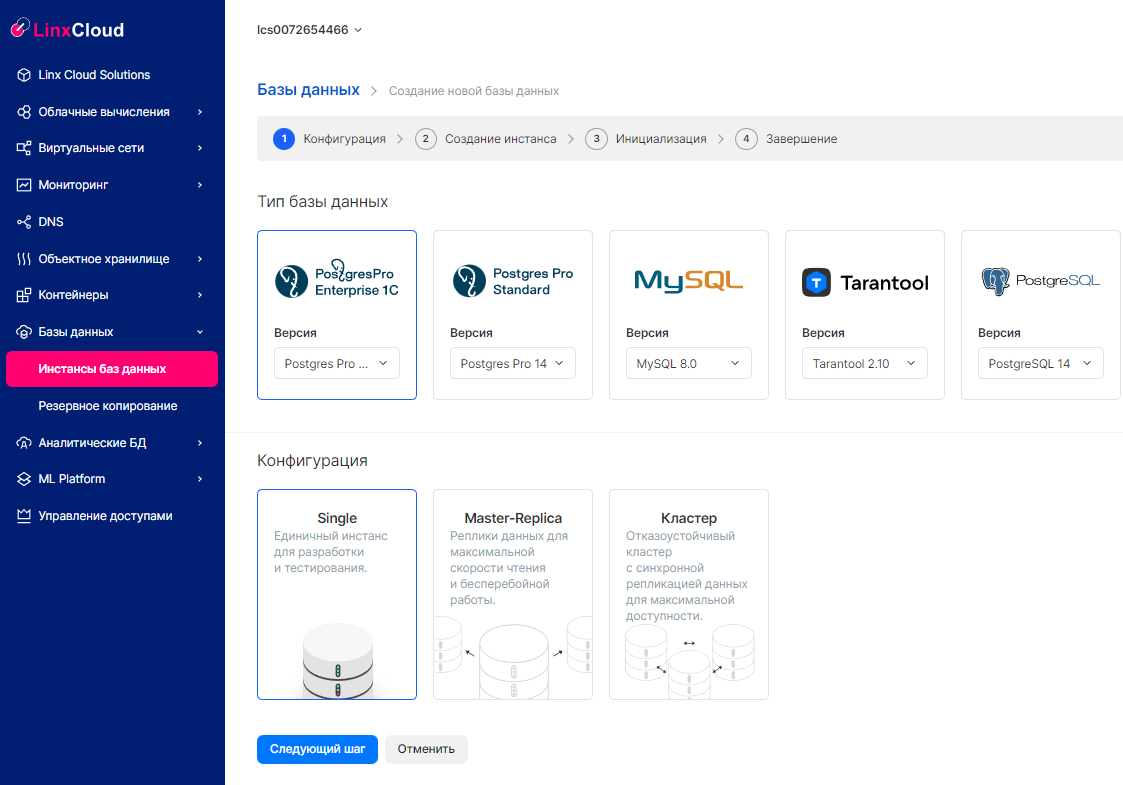Expand Мониторинг menu chevron

[200, 185]
